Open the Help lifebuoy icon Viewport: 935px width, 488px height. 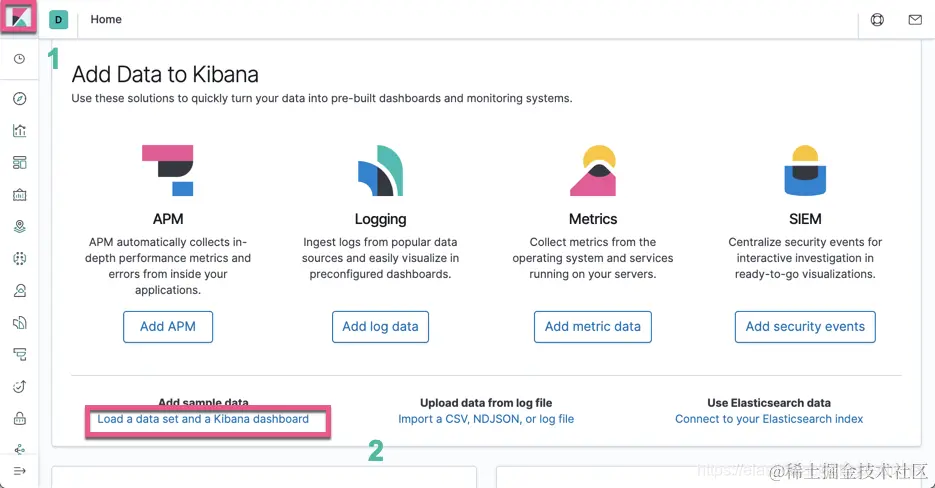[877, 19]
